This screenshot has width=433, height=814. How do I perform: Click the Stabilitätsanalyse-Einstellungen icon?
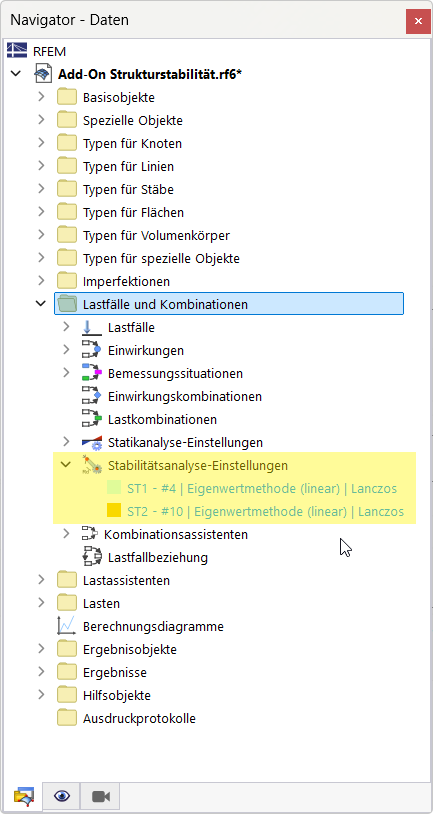(92, 465)
